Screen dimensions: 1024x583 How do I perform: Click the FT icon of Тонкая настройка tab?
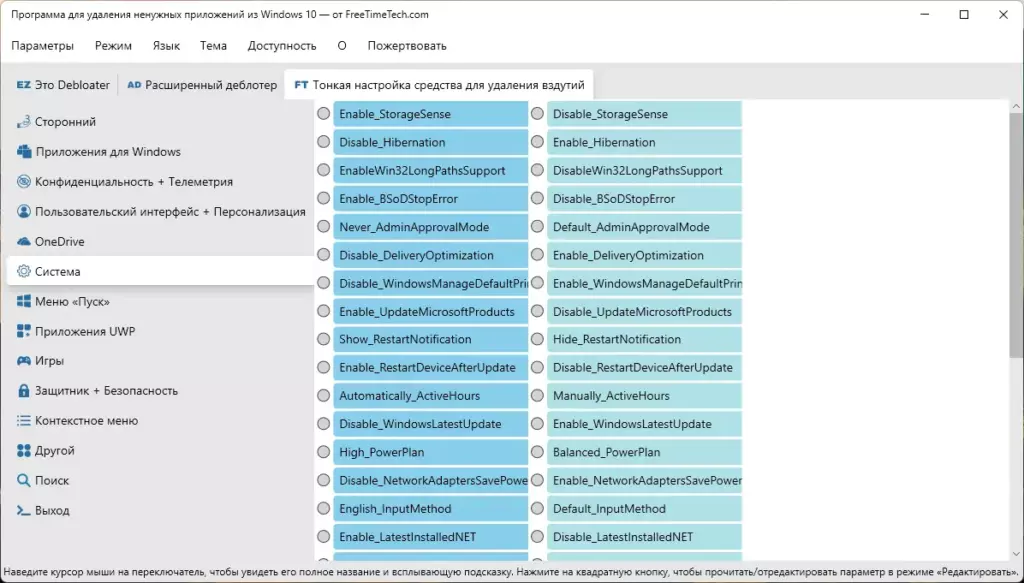[301, 85]
